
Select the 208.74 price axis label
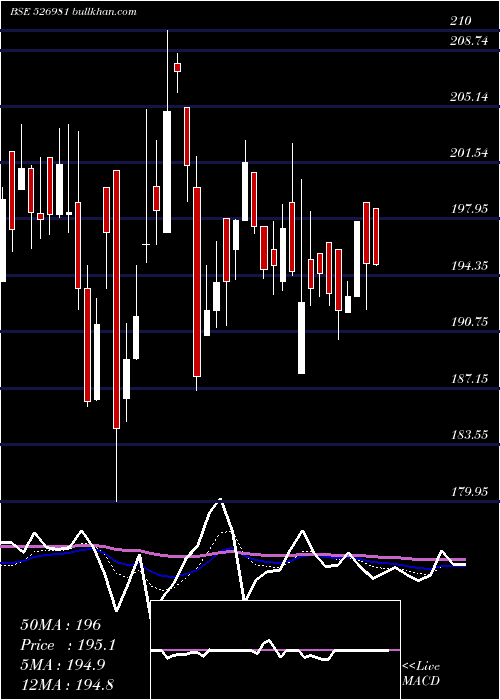tap(469, 41)
